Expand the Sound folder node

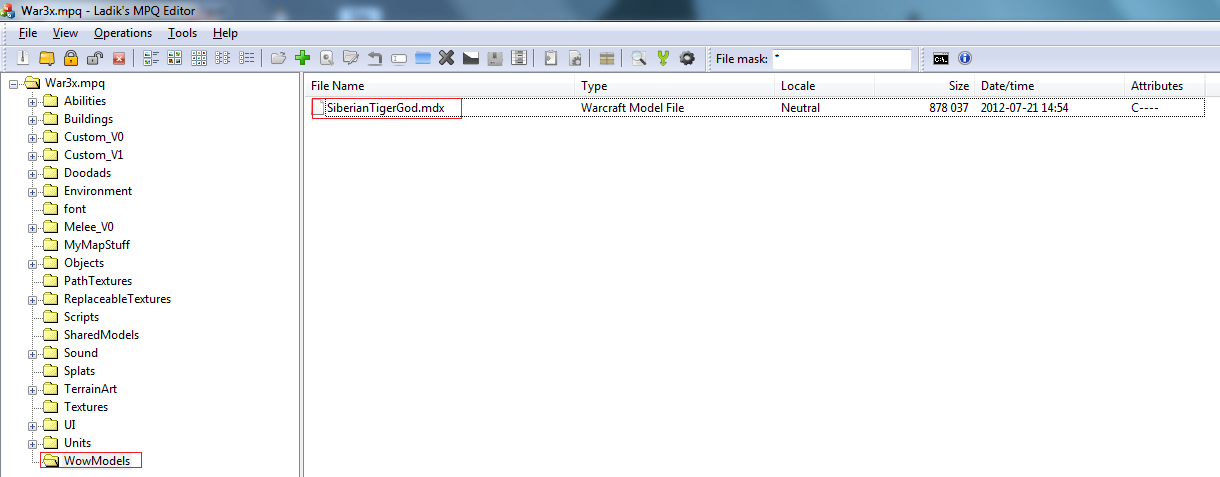click(x=32, y=353)
